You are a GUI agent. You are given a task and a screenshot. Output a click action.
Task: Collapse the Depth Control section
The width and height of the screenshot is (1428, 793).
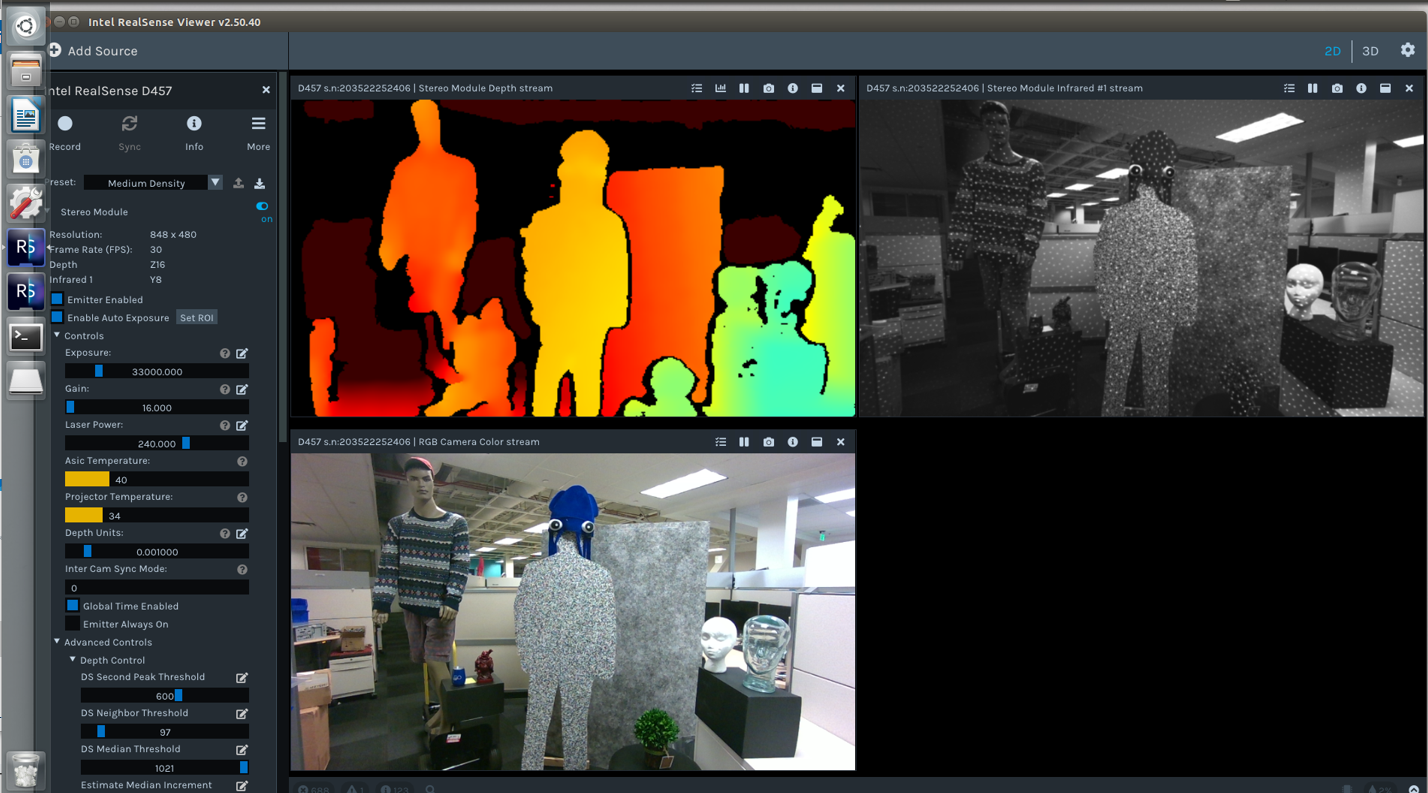(73, 660)
